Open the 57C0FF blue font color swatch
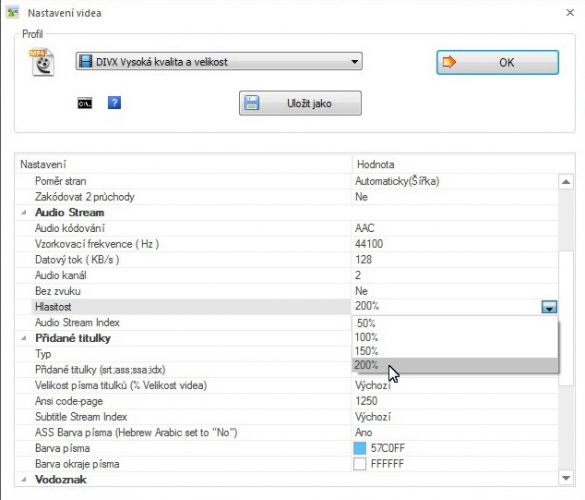Screen dimensions: 585x500 [x=360, y=448]
